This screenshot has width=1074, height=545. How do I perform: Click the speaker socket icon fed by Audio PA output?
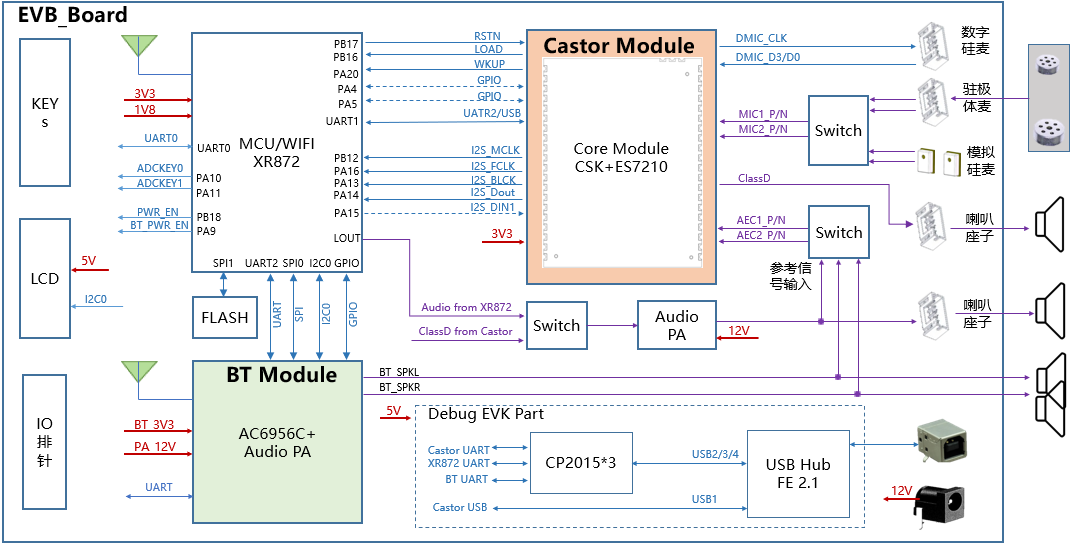pyautogui.click(x=935, y=316)
